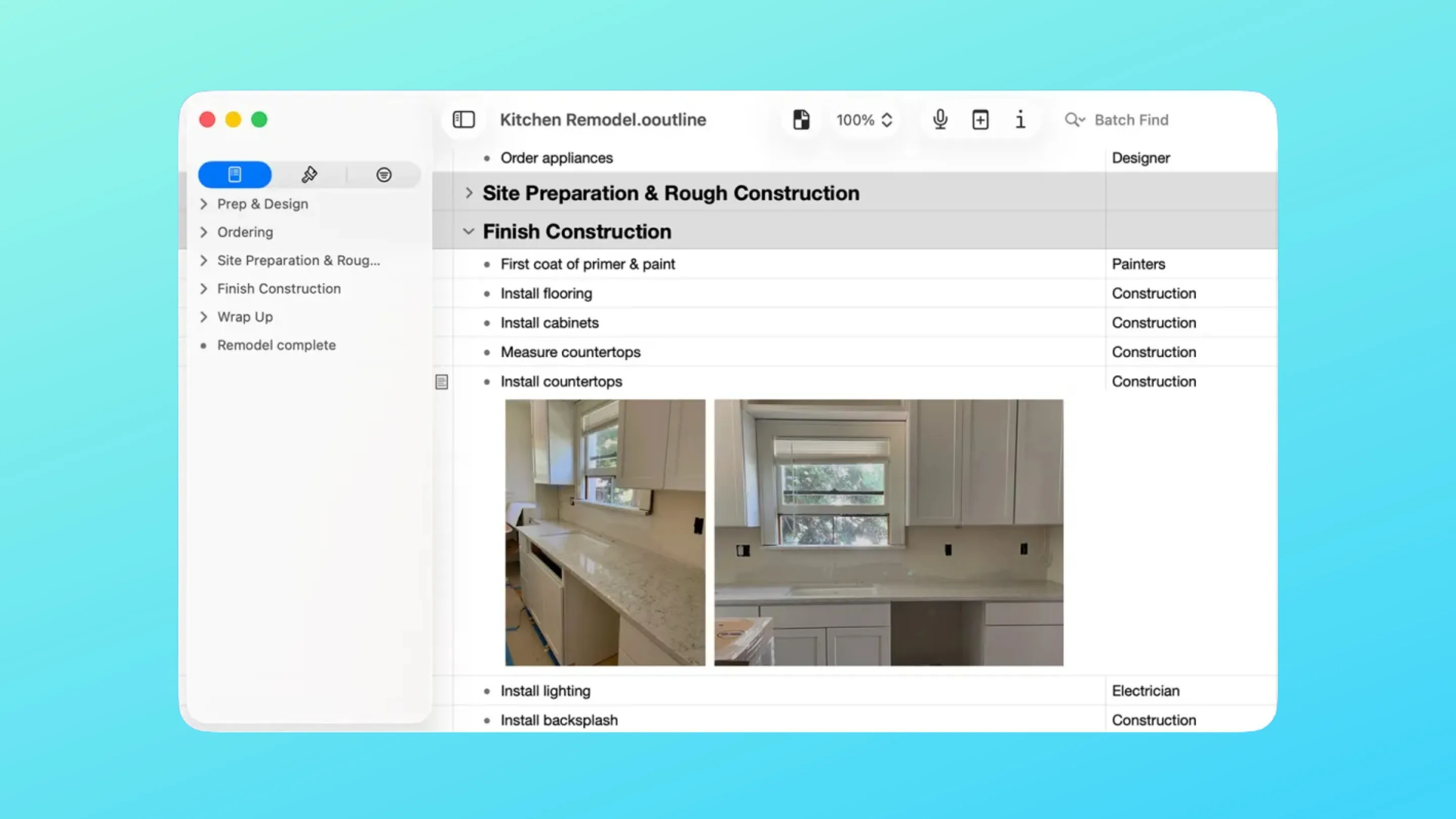Expand Wrap Up in the sidebar
The width and height of the screenshot is (1456, 819).
point(204,317)
